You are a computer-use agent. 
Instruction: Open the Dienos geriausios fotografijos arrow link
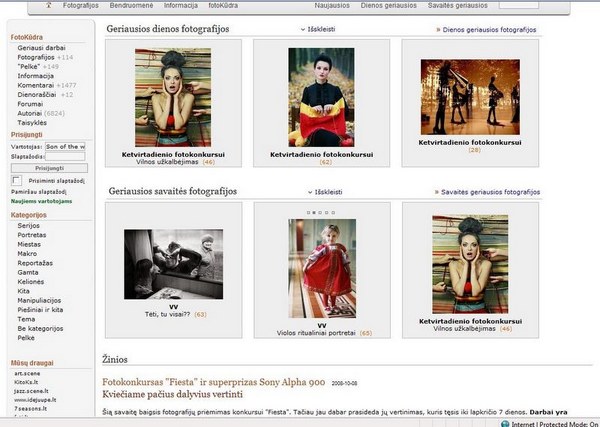(x=489, y=30)
